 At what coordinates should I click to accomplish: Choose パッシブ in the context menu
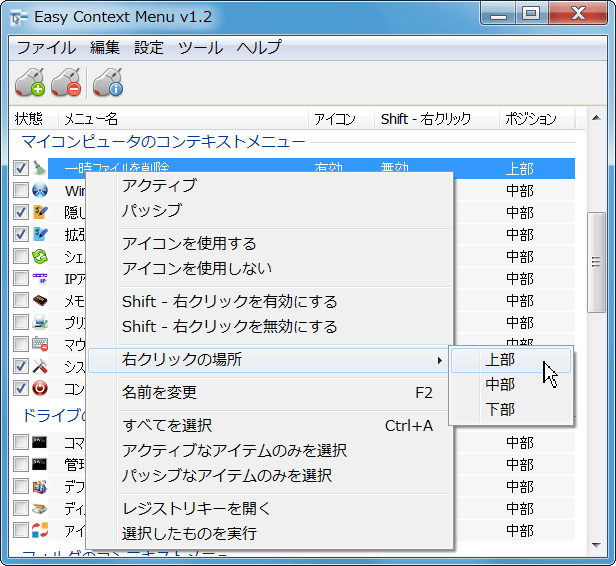pyautogui.click(x=270, y=211)
